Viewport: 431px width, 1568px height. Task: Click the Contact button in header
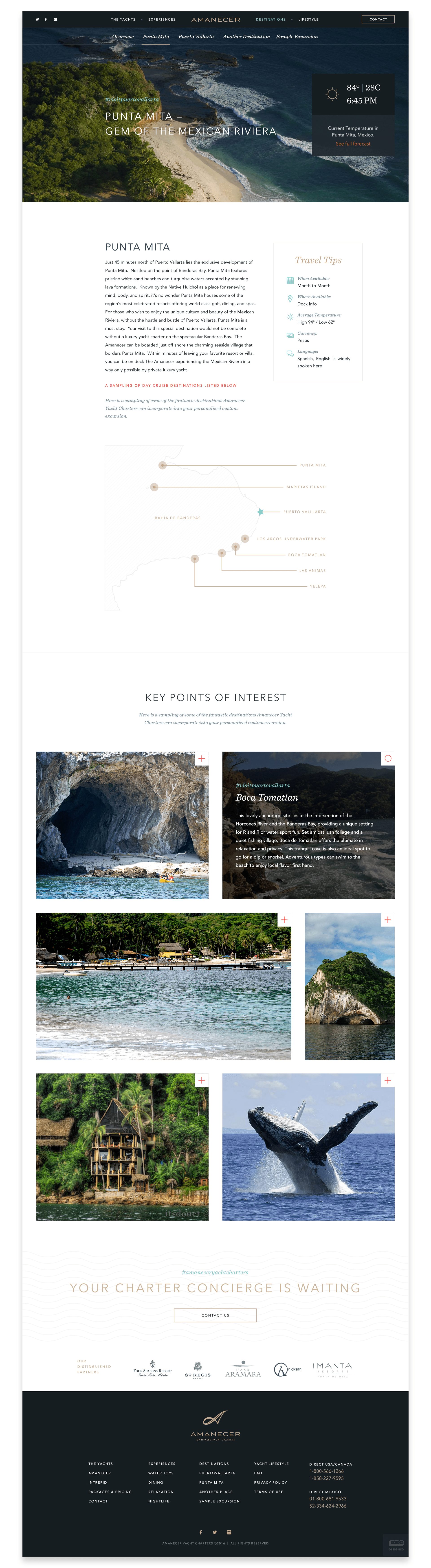pos(378,20)
